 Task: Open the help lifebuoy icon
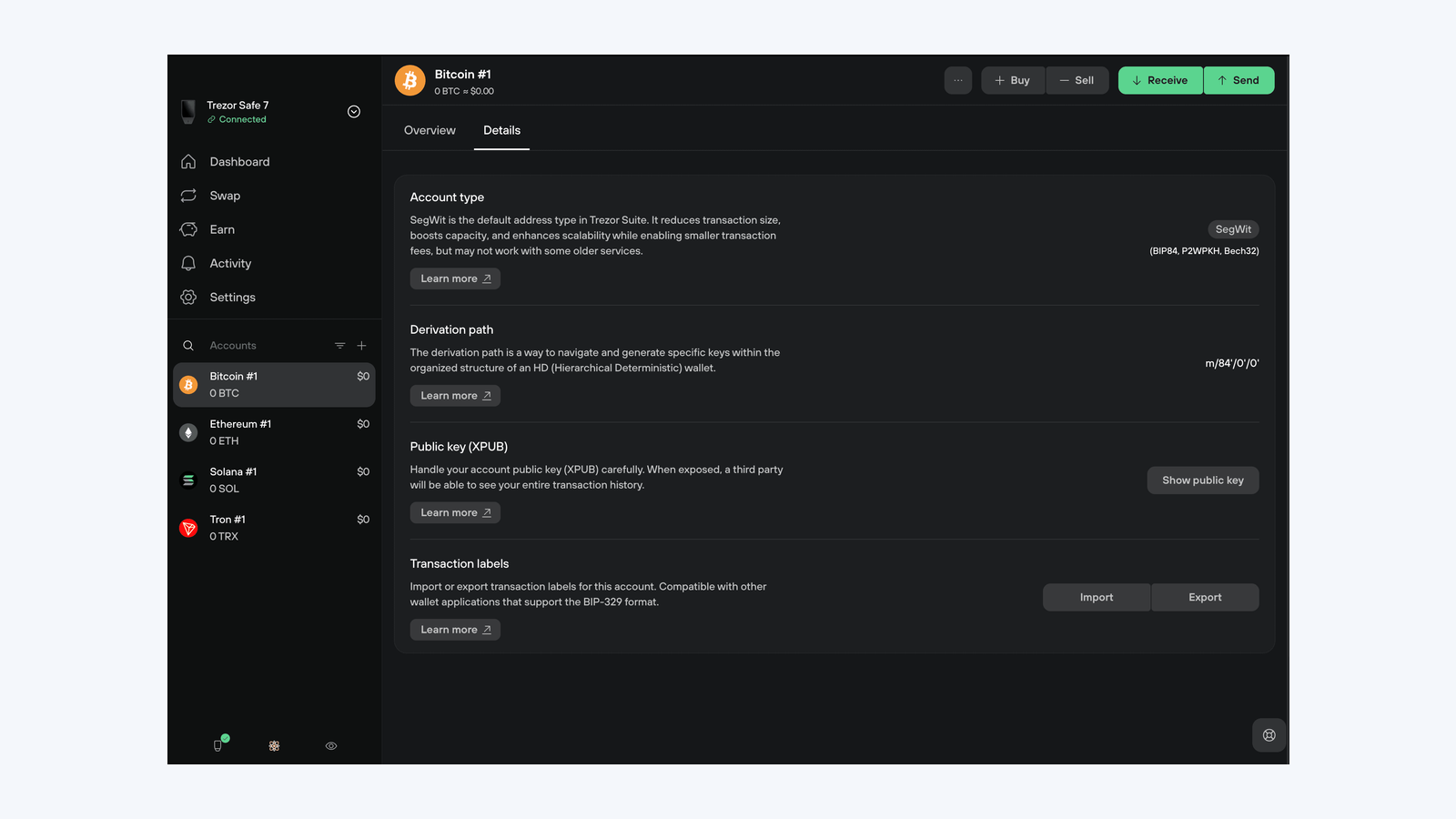[1269, 735]
